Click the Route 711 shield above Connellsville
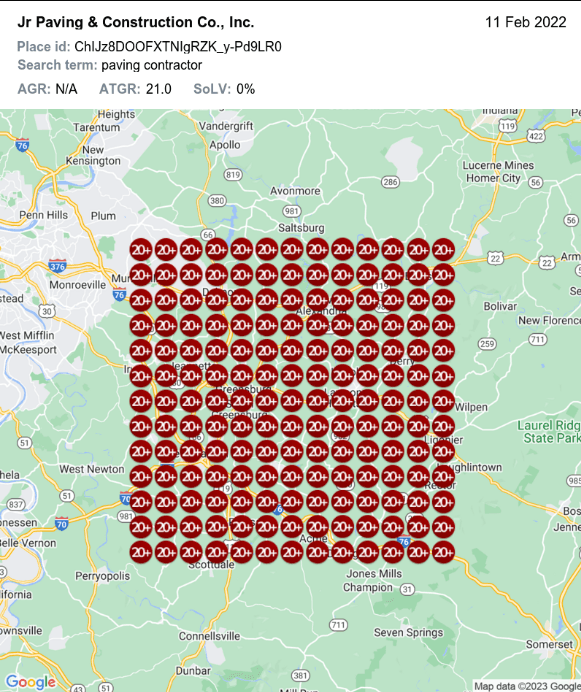Image resolution: width=581 pixels, height=692 pixels. [x=338, y=624]
